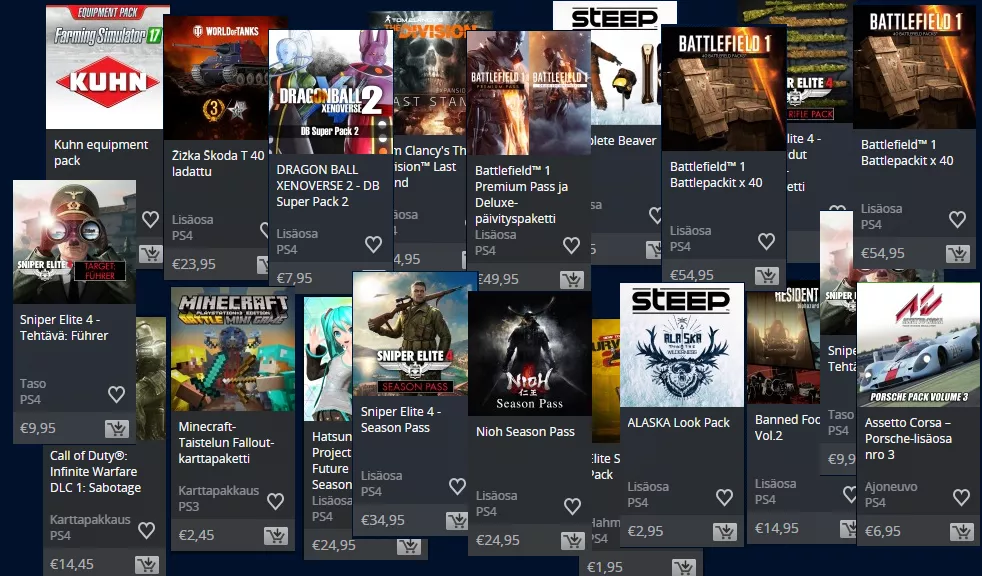Viewport: 982px width, 576px height.
Task: Click the 'Ajoneuvo' category label
Action: click(x=891, y=486)
